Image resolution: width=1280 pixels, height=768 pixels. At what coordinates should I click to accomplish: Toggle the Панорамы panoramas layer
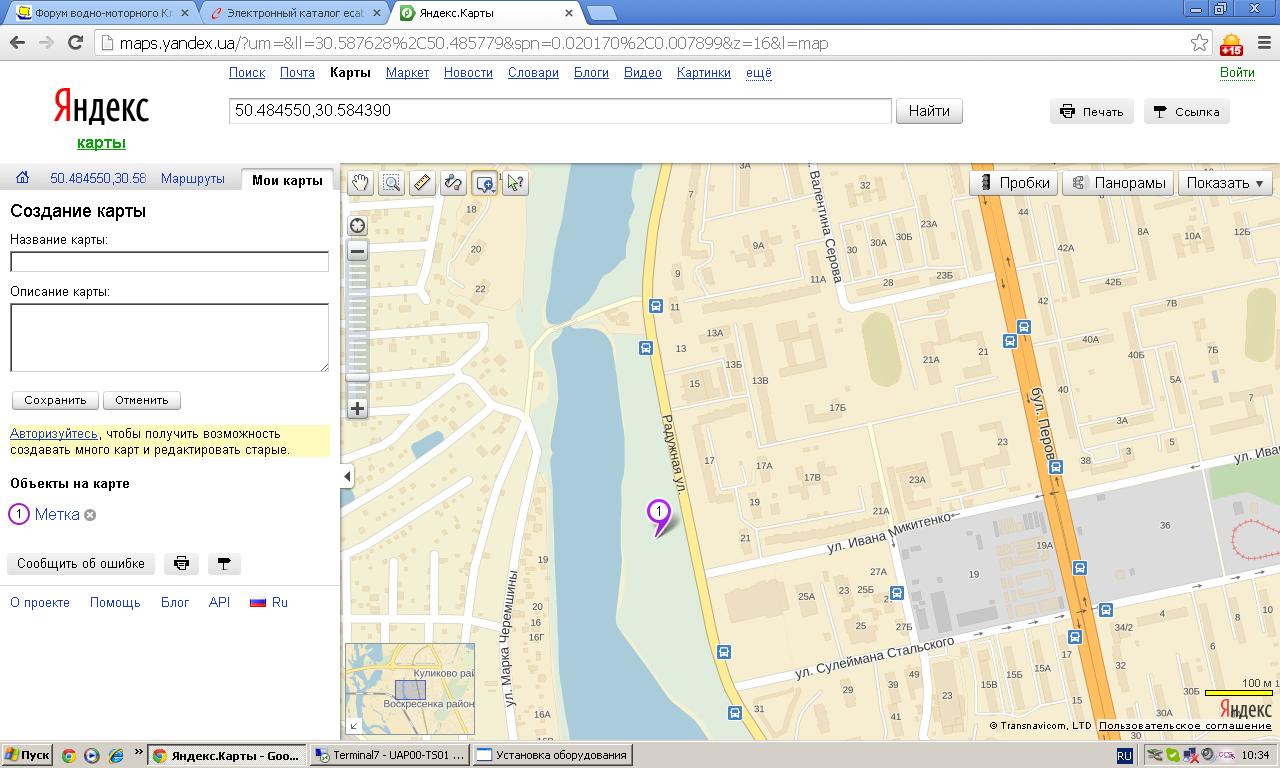pyautogui.click(x=1118, y=183)
